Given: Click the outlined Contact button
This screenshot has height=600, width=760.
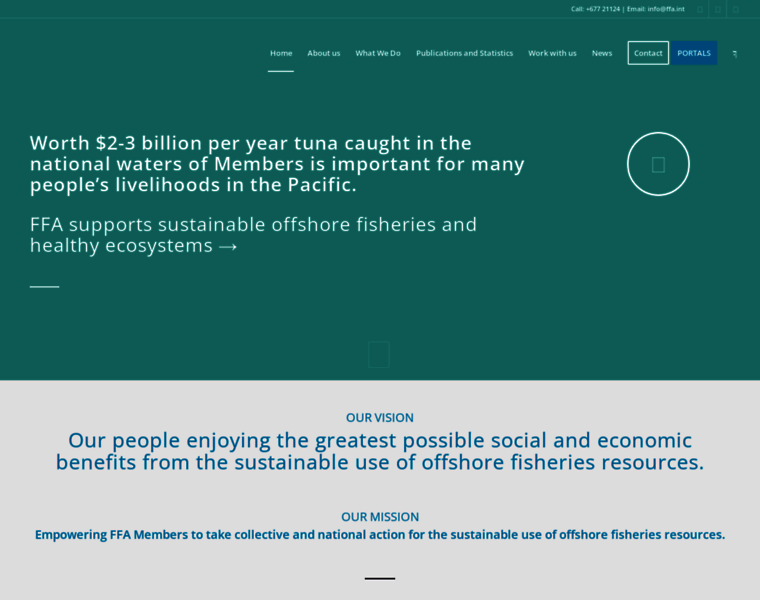Looking at the screenshot, I should 648,53.
